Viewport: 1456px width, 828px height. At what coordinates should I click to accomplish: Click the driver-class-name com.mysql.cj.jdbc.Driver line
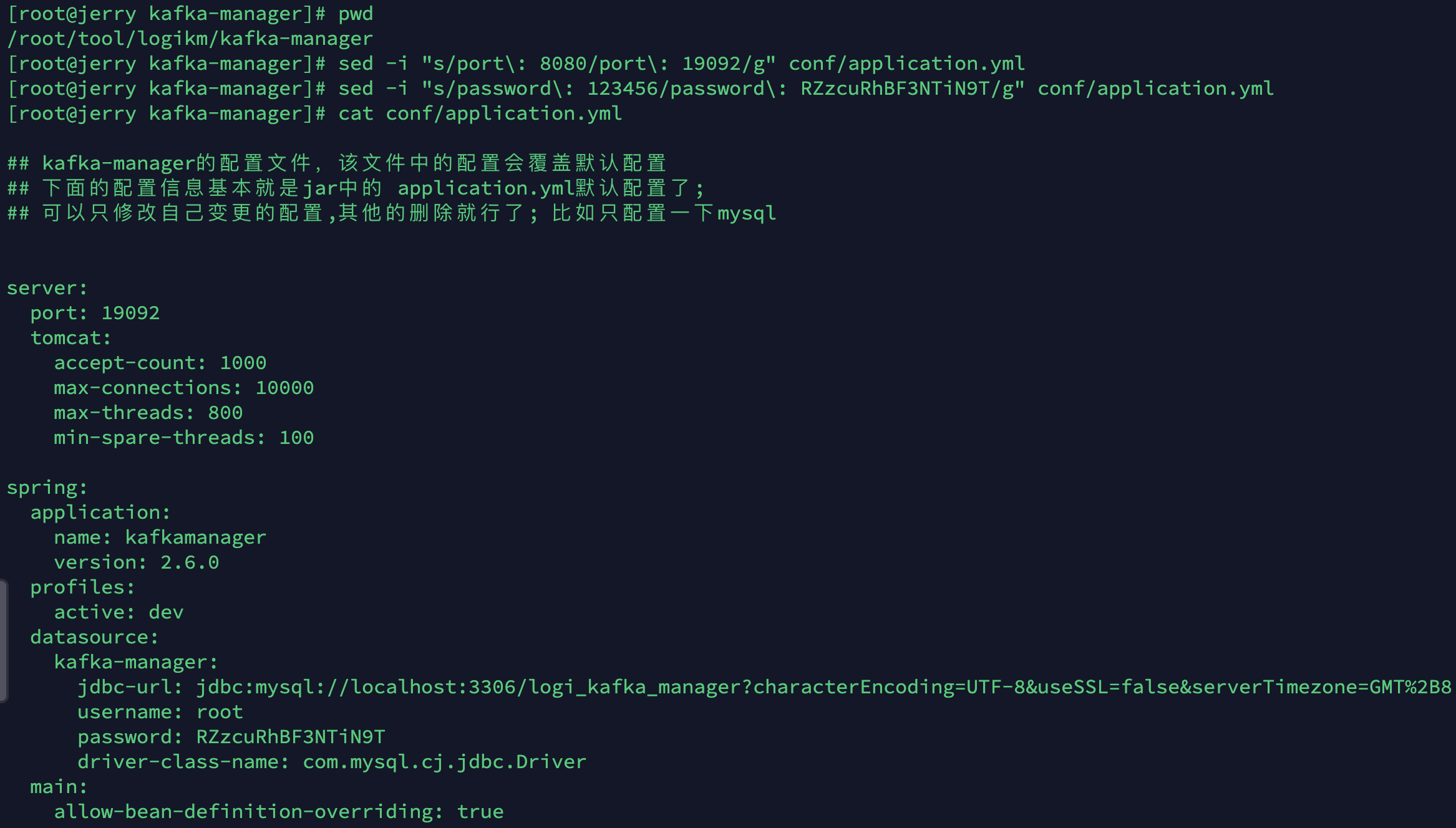click(332, 762)
